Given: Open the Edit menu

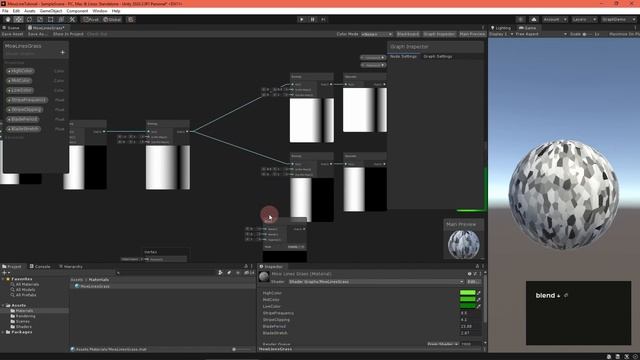Looking at the screenshot, I should [16, 11].
